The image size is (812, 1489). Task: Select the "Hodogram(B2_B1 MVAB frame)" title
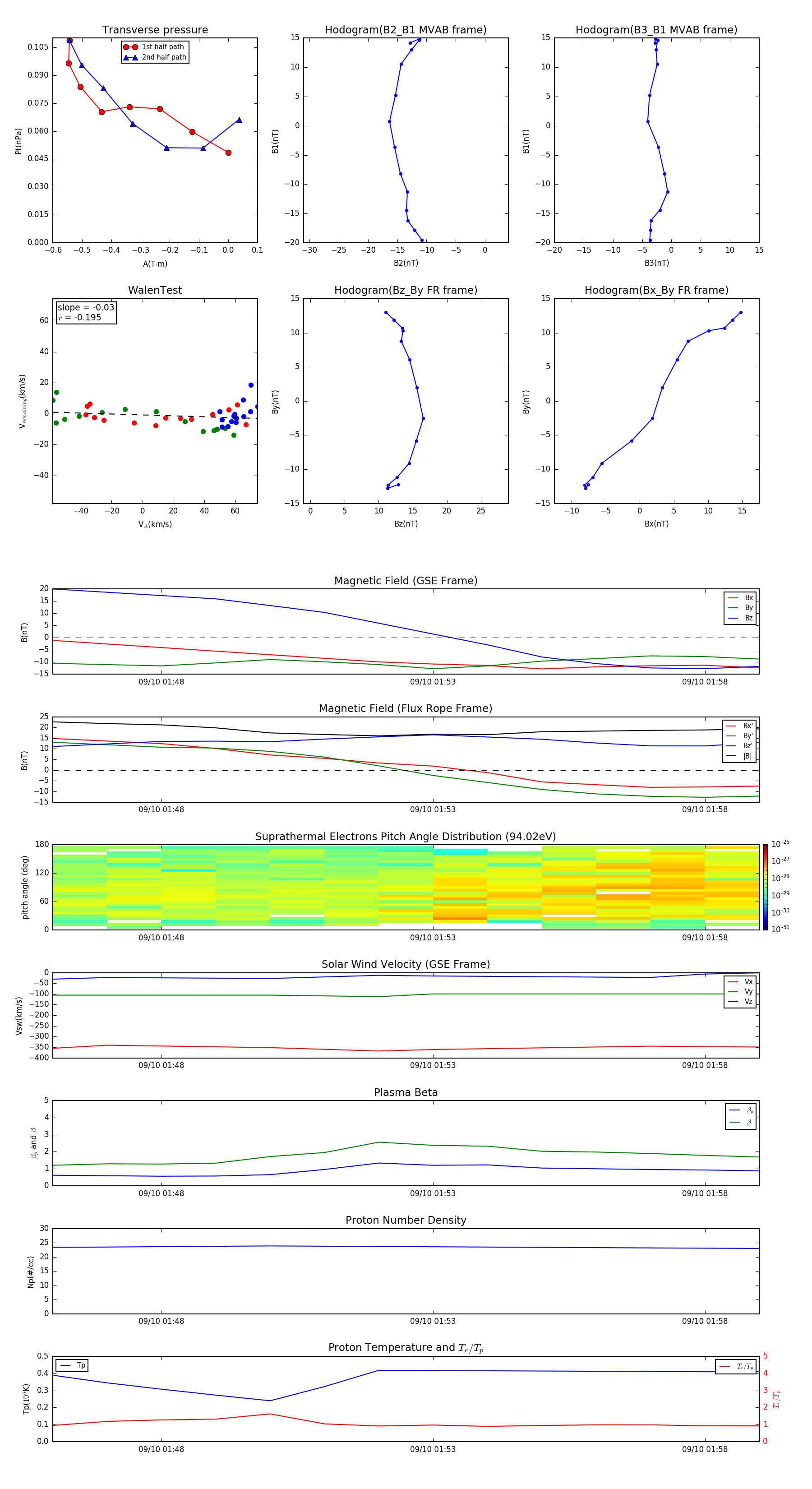click(x=406, y=30)
